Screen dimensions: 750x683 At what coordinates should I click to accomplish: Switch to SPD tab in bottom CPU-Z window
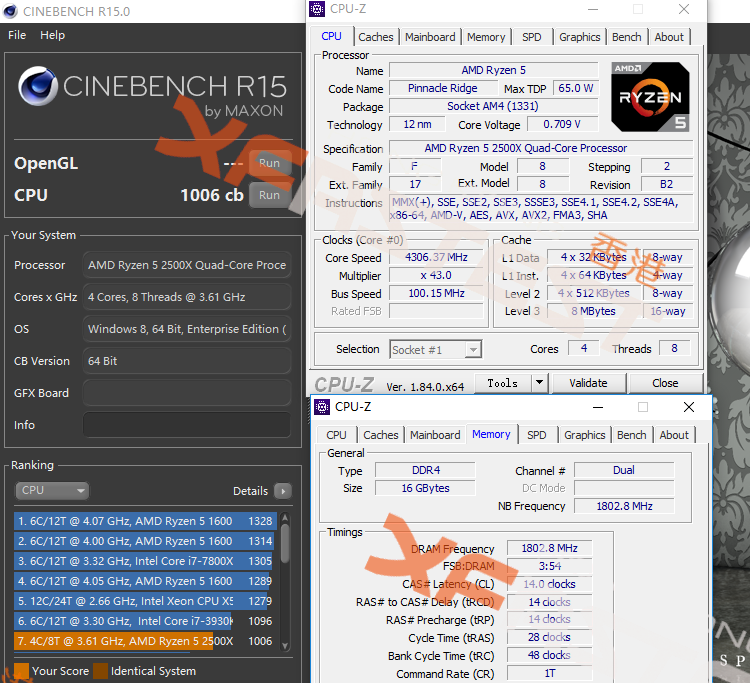click(537, 435)
